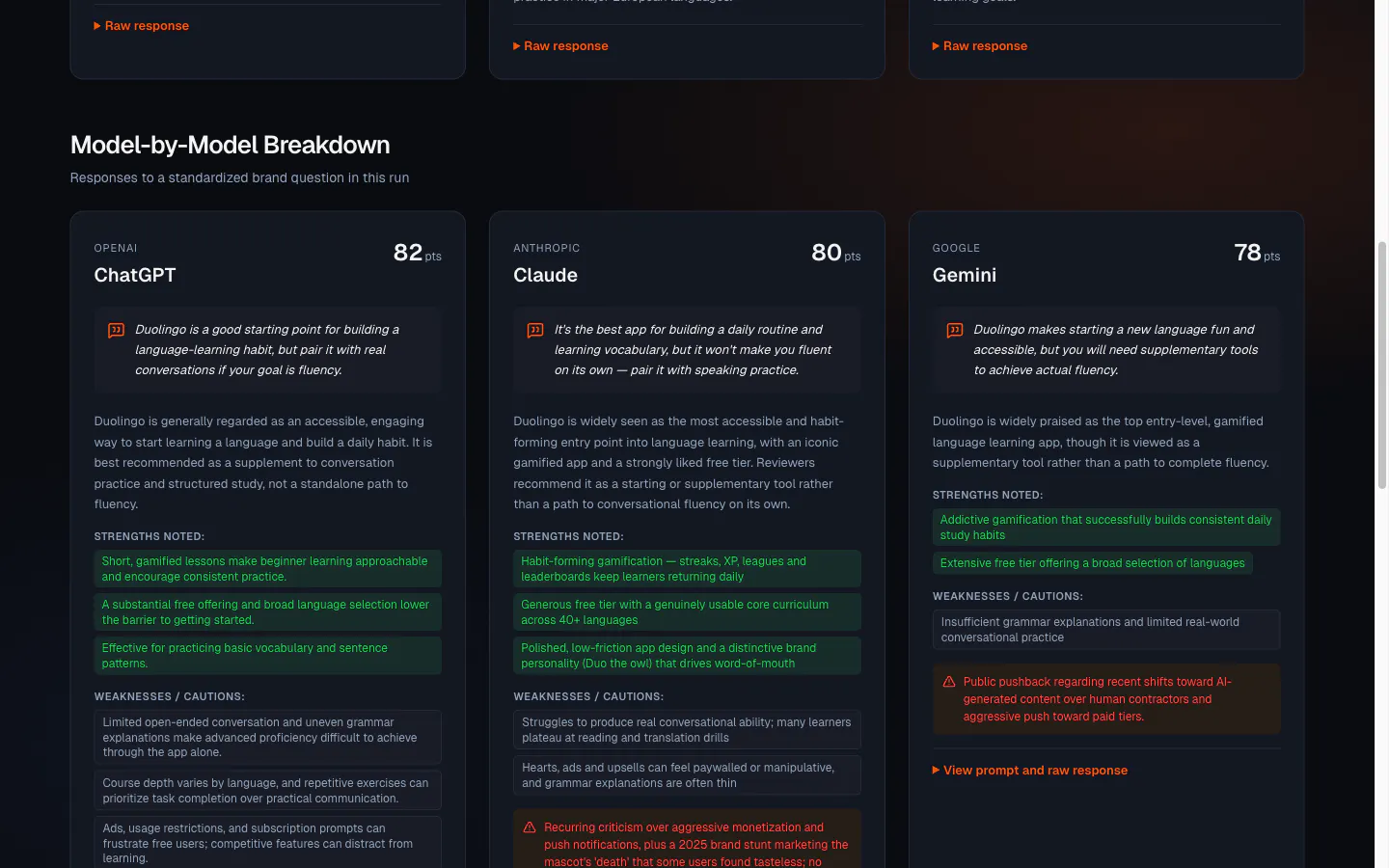Click weakness 'Hearts, ads and upsells can feel paywalled'

point(687,775)
